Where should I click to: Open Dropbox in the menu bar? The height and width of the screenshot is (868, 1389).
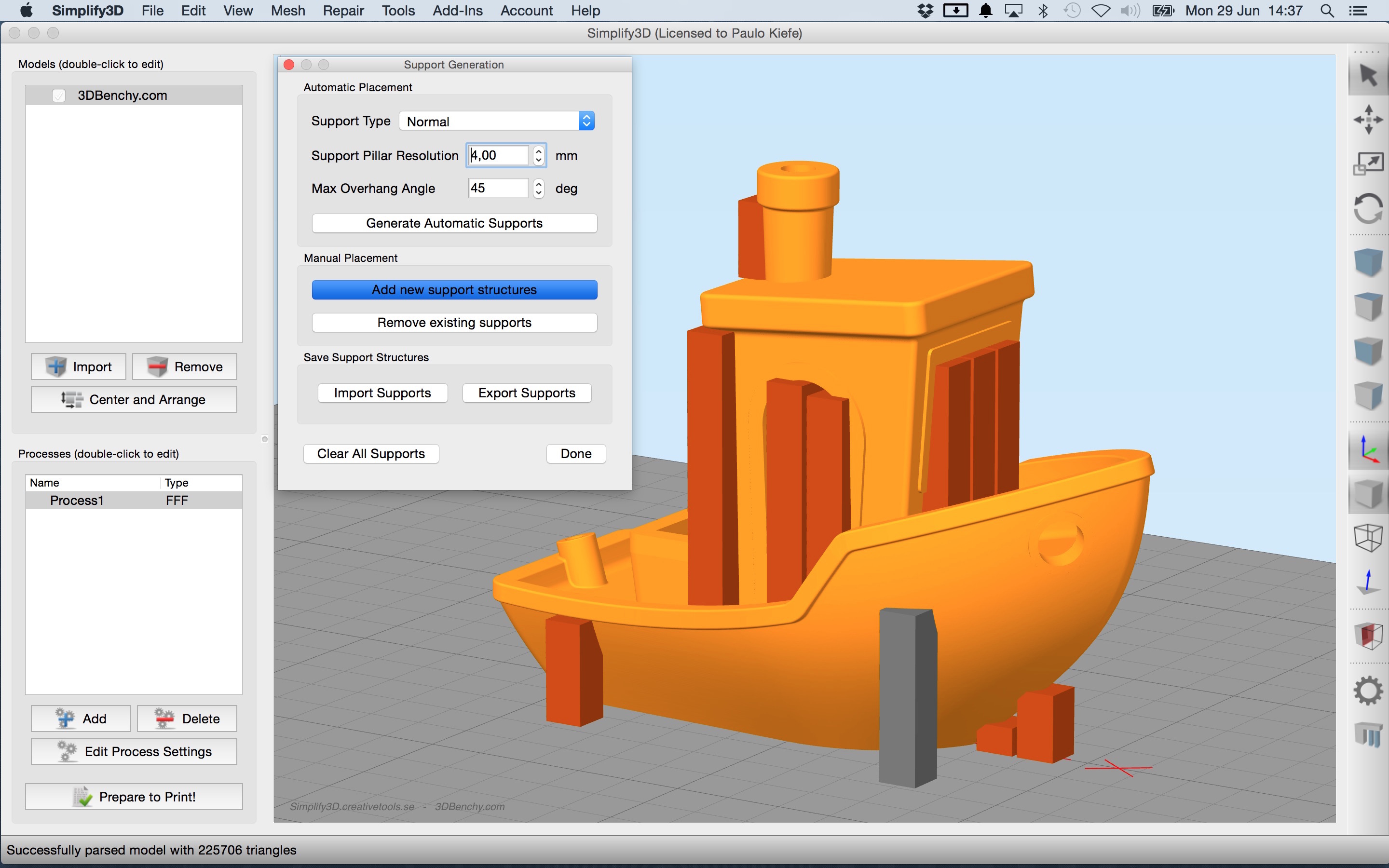pos(925,10)
